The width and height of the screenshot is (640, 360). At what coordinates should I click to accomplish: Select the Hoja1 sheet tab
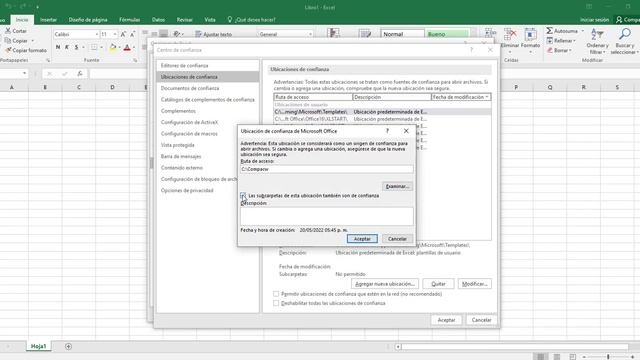[x=38, y=346]
